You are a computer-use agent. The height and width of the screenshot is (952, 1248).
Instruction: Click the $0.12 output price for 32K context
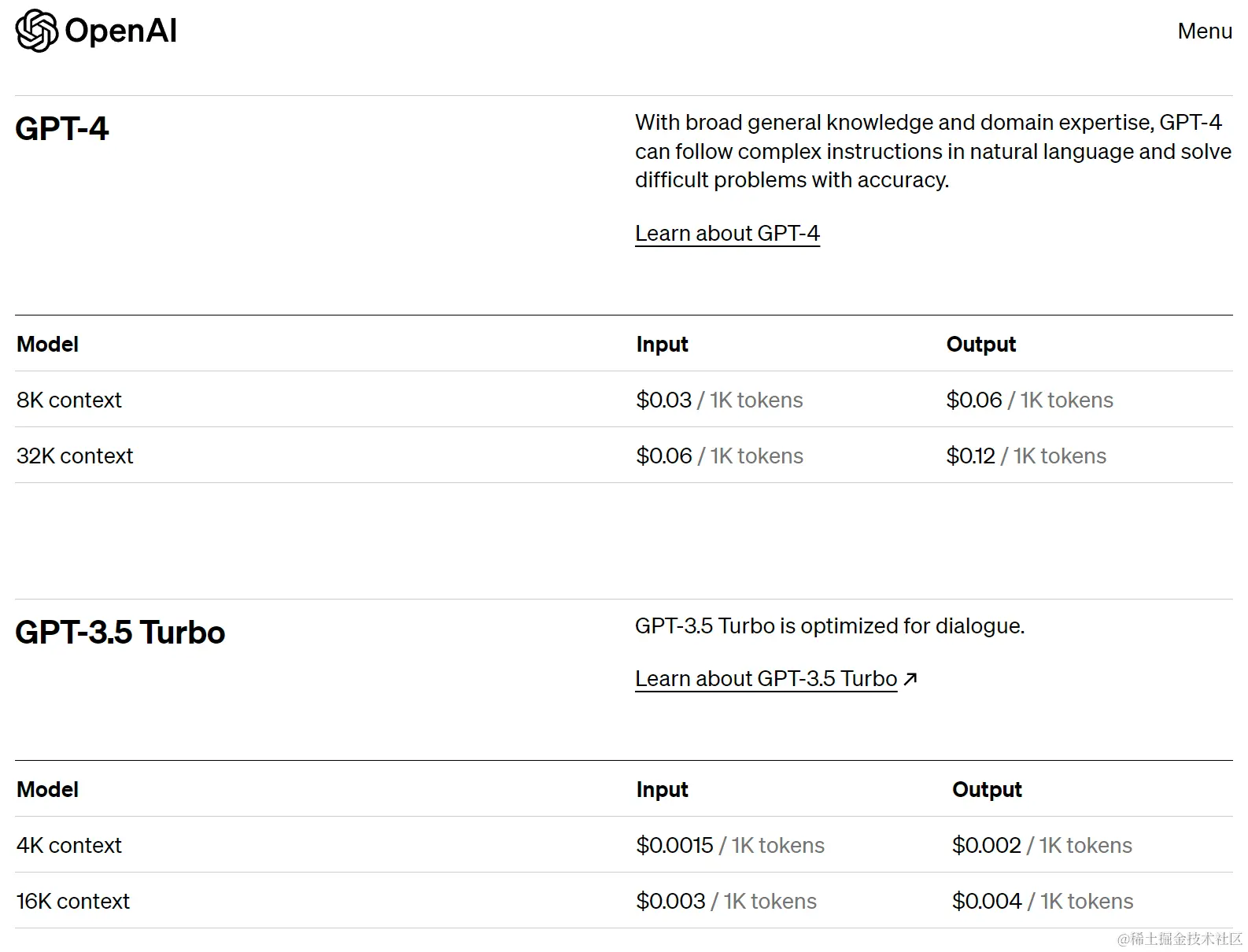971,456
